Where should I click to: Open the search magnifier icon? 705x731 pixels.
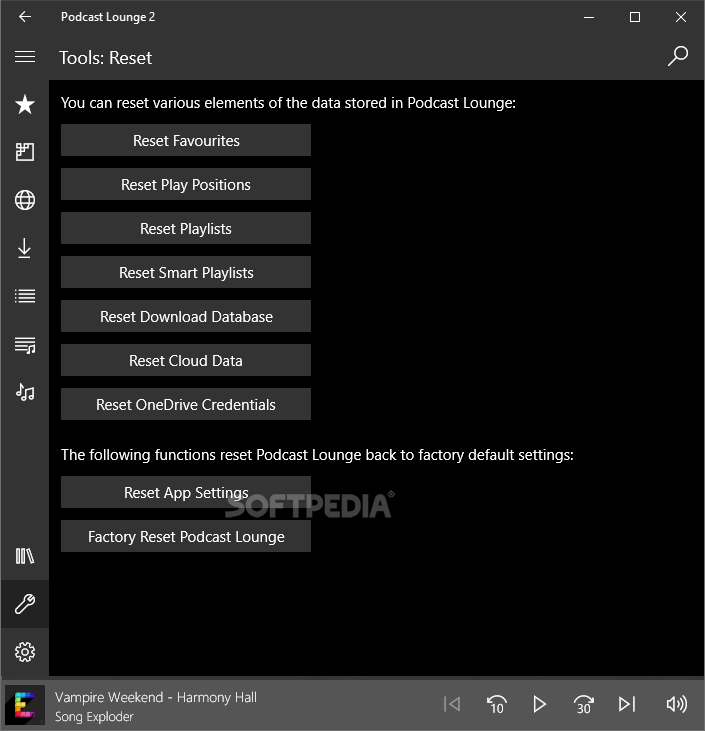(677, 56)
